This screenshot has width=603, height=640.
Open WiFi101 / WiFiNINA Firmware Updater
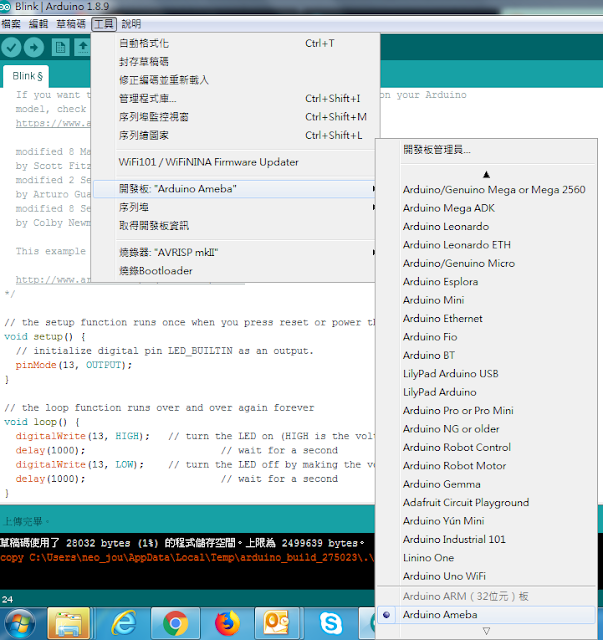tap(234, 162)
